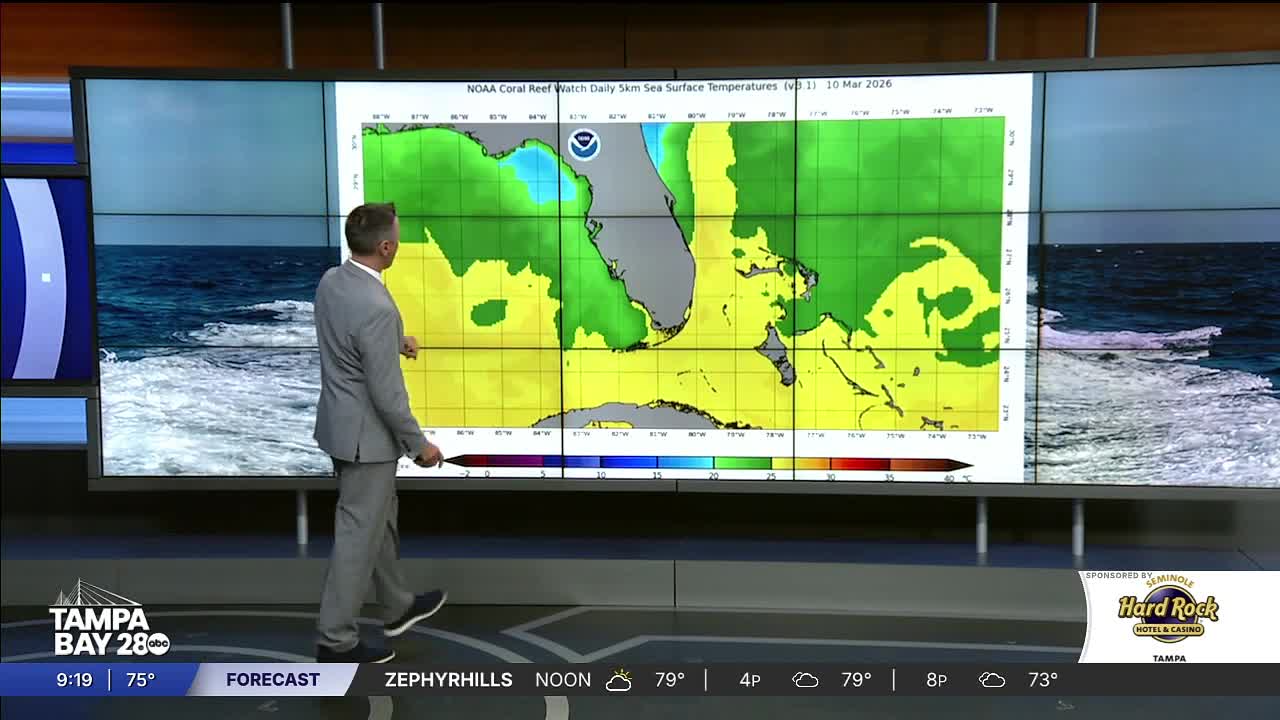
Task: Click the abc circle in the station logo
Action: click(157, 644)
